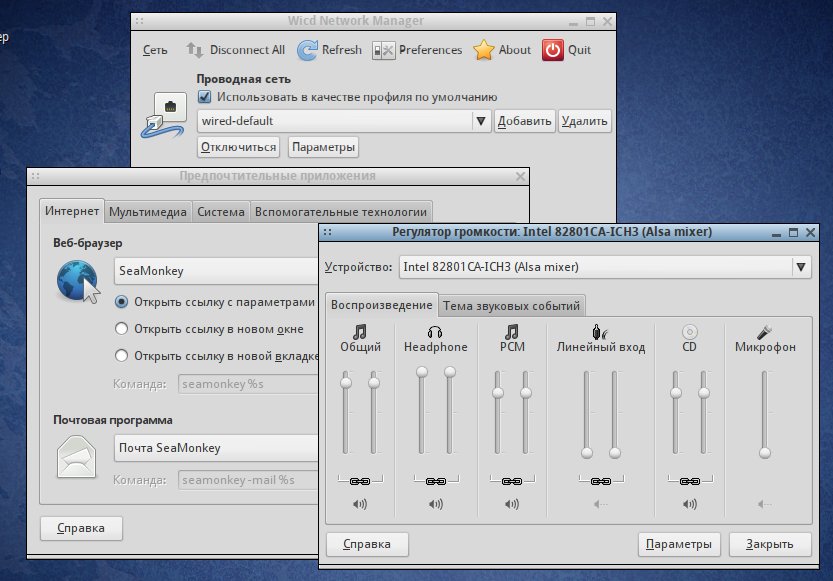Click the web browser globe icon
The image size is (833, 581).
pos(78,281)
